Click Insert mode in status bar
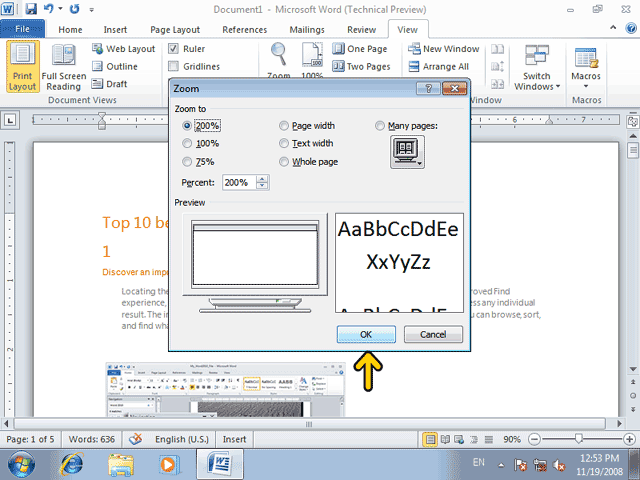 click(234, 439)
